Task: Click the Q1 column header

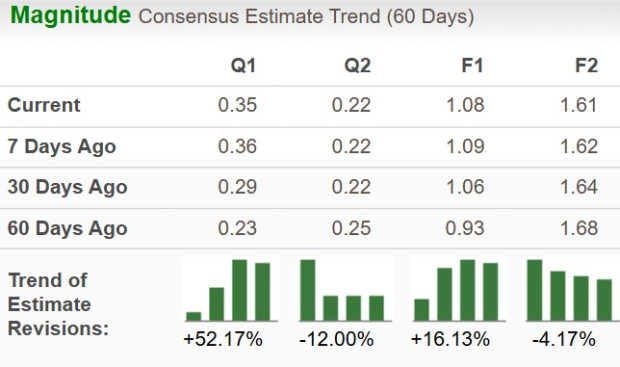Action: click(x=244, y=65)
